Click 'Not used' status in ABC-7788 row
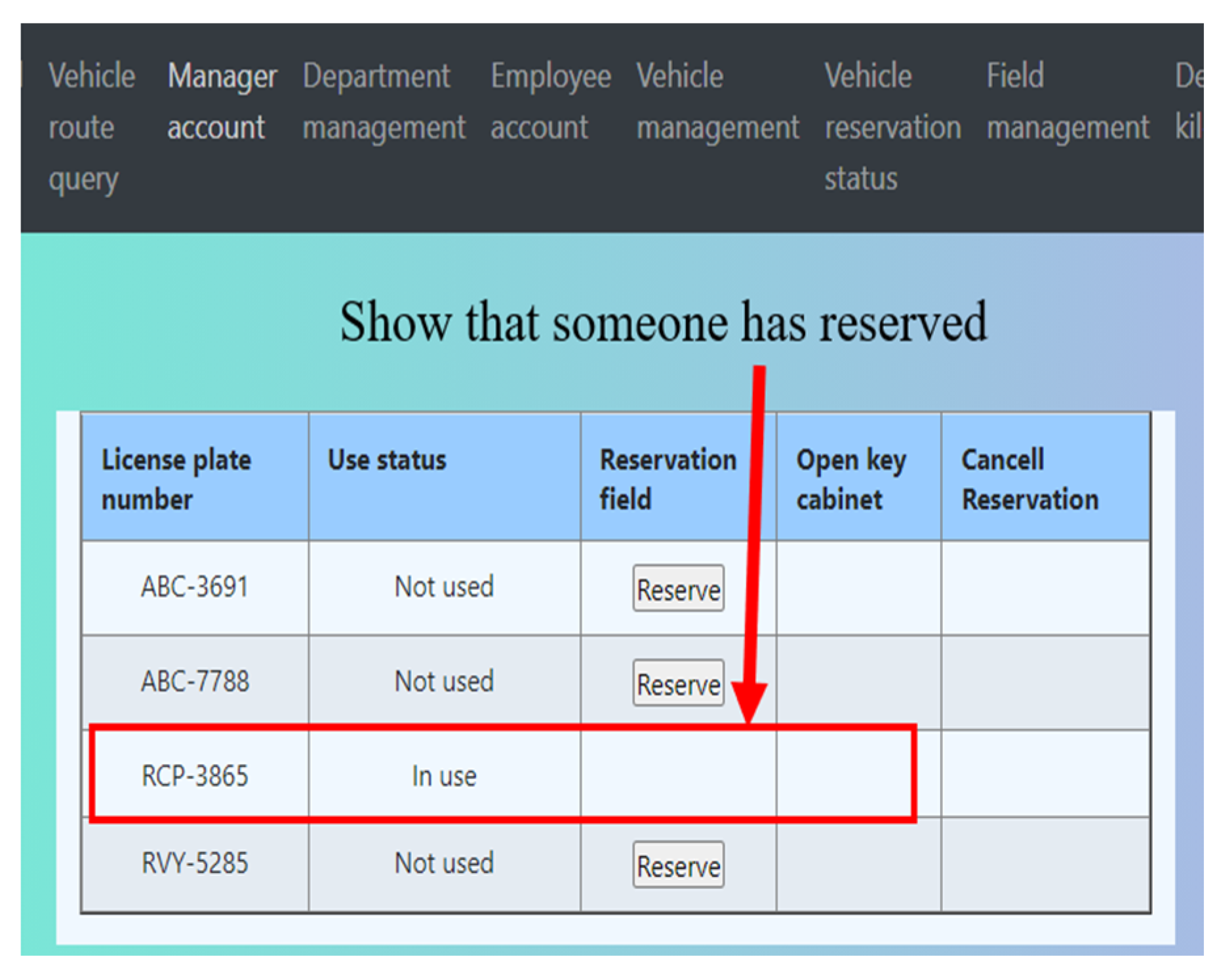The height and width of the screenshot is (980, 1221). pyautogui.click(x=444, y=682)
